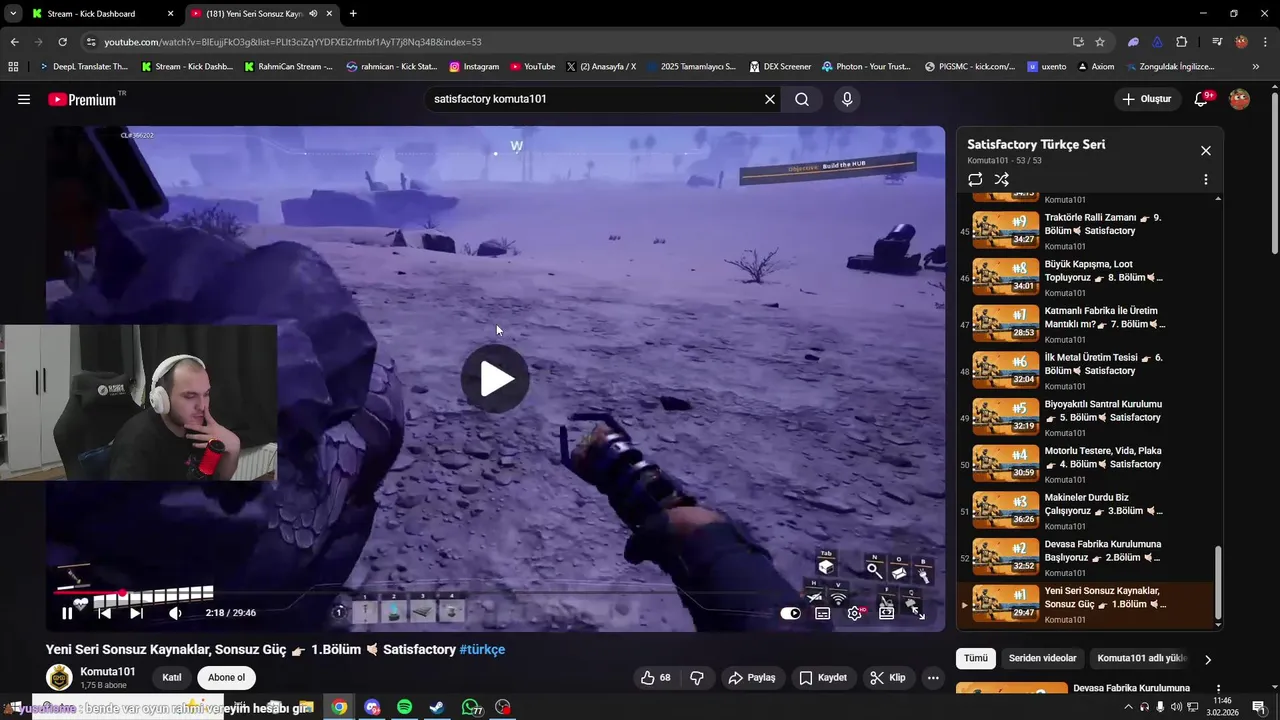Open the playlist three-dot options menu

coord(1205,179)
